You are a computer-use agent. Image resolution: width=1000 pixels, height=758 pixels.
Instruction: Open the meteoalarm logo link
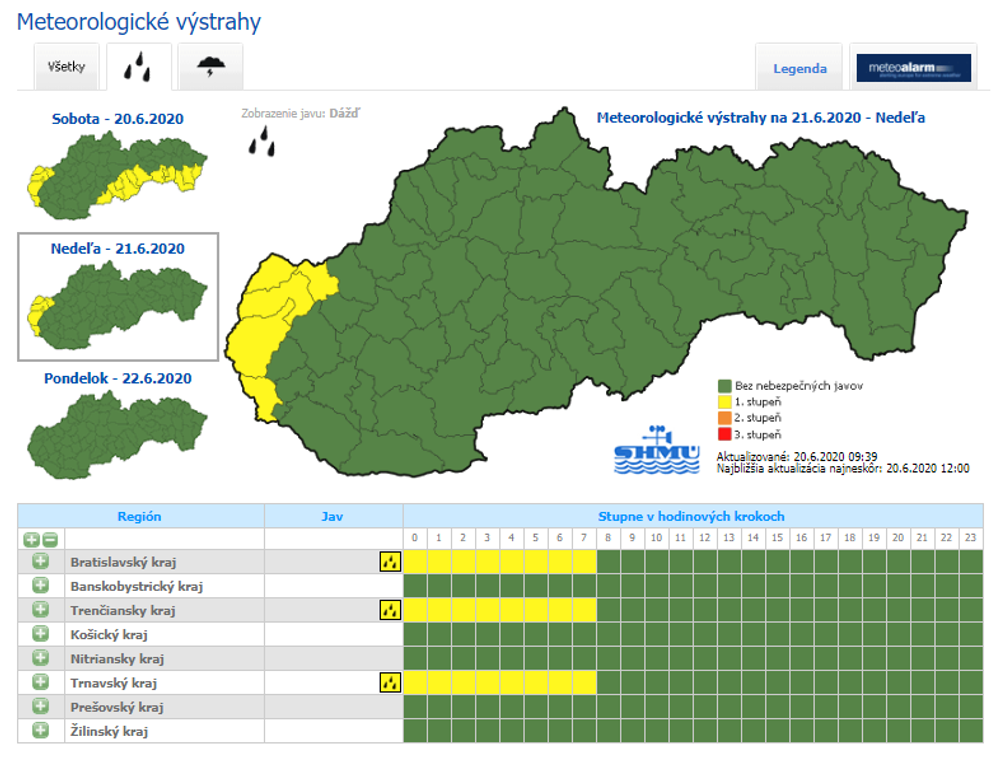(x=913, y=68)
